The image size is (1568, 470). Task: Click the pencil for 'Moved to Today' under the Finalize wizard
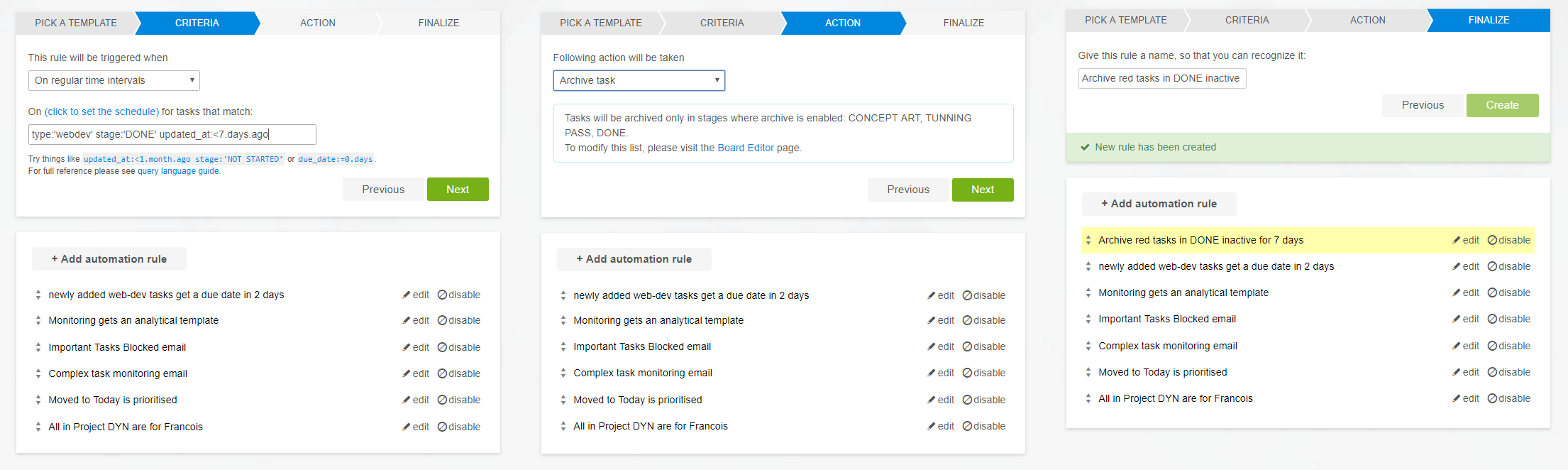click(x=1456, y=373)
